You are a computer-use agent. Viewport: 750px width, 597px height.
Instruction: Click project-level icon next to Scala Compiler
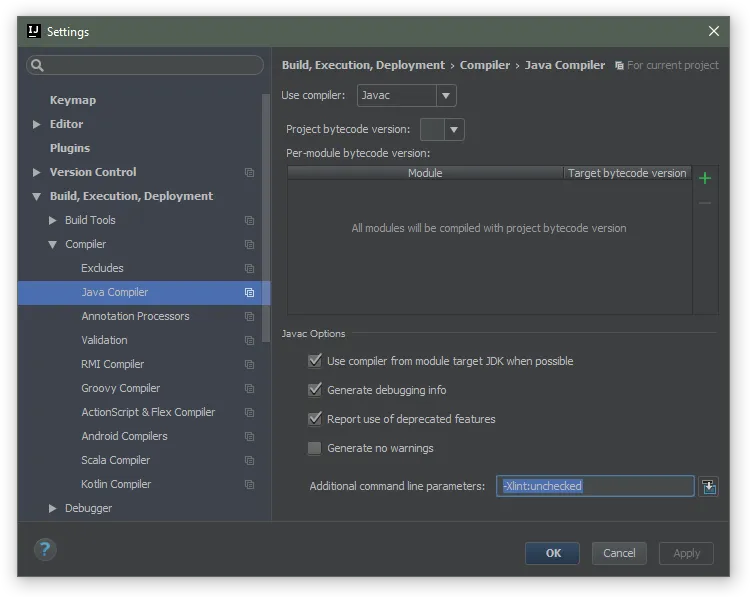(249, 460)
